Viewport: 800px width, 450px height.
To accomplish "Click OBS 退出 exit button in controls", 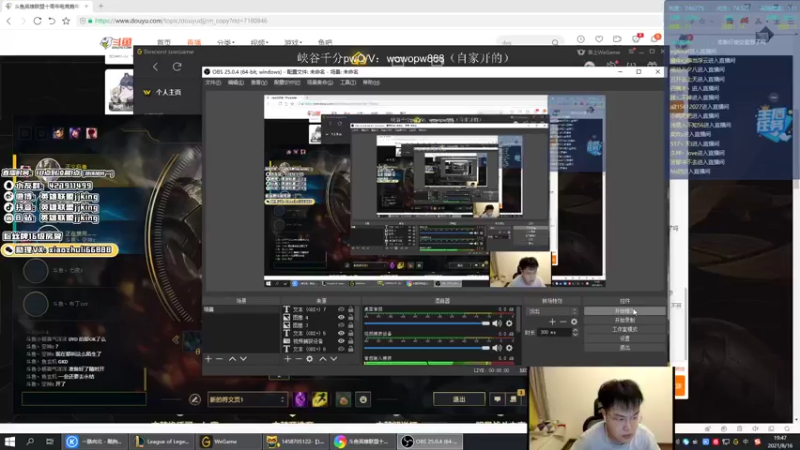I will [624, 347].
